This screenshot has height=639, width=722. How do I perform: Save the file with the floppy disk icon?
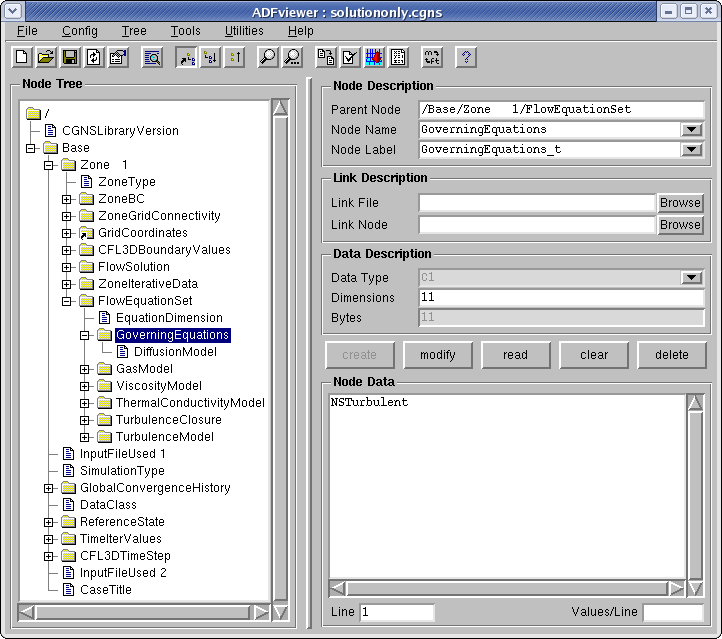point(70,57)
